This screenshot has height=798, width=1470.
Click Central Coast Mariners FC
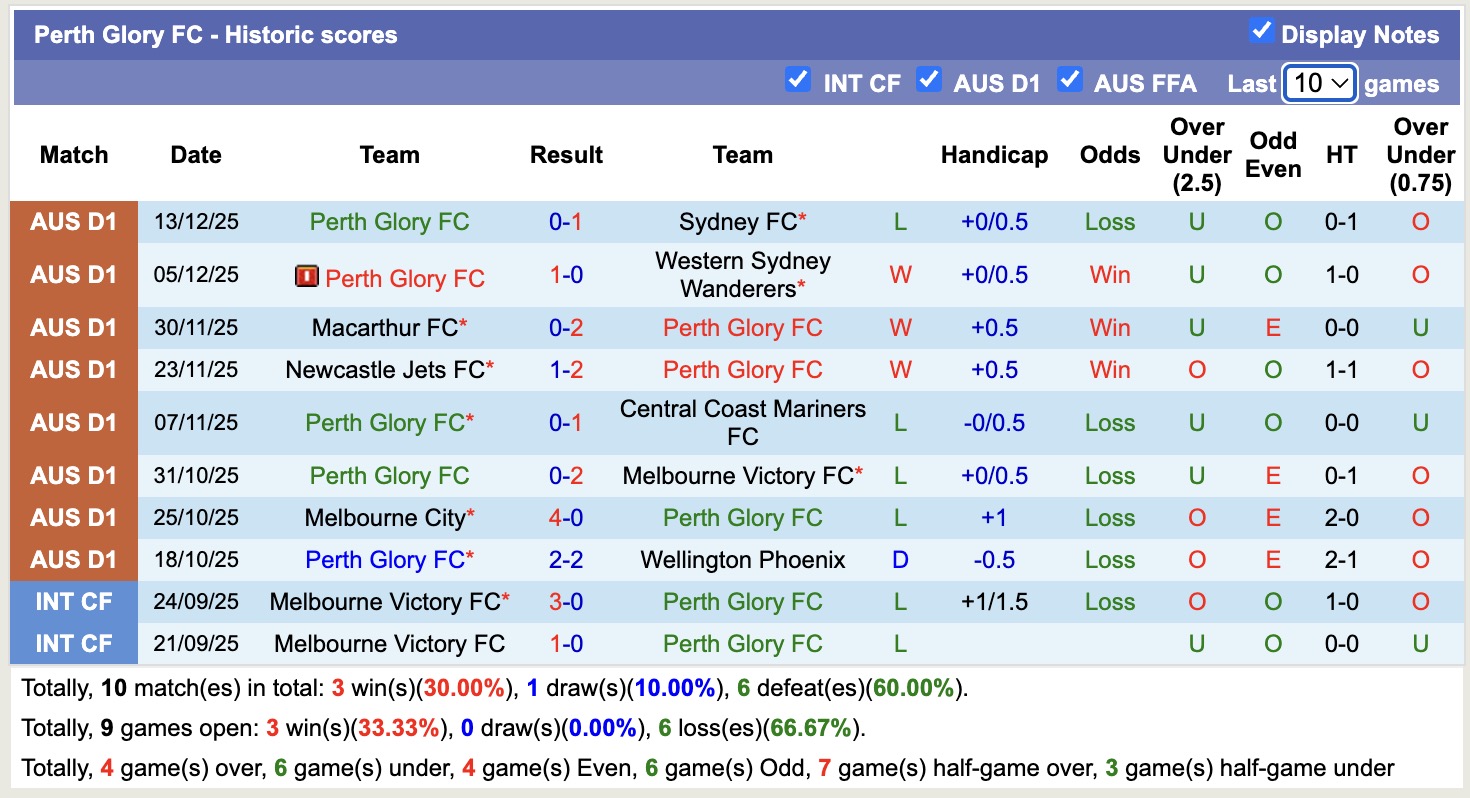(x=742, y=422)
